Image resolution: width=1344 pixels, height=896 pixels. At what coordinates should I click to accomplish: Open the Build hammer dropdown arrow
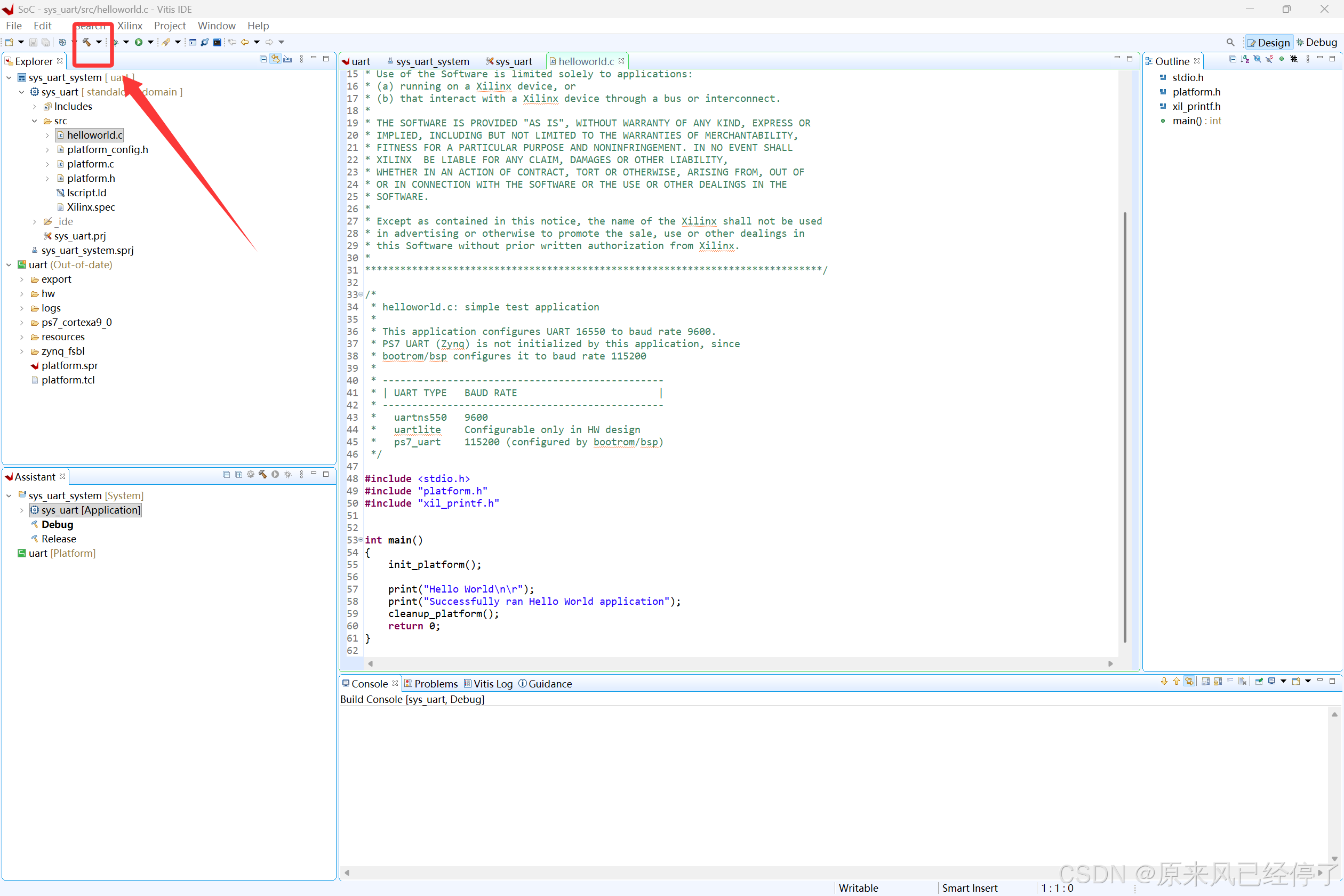click(99, 42)
